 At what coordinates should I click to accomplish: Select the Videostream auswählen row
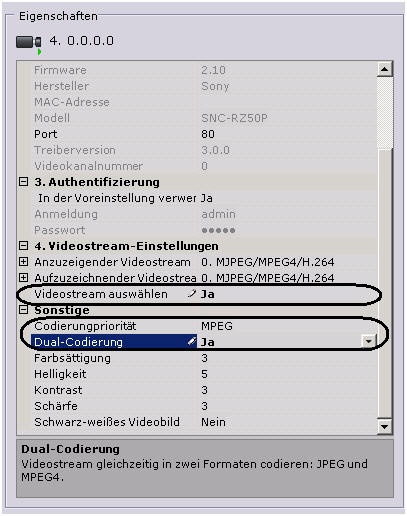tap(197, 294)
